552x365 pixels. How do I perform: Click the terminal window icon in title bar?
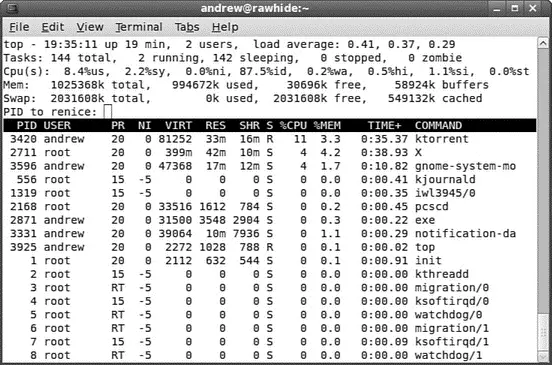tap(13, 8)
